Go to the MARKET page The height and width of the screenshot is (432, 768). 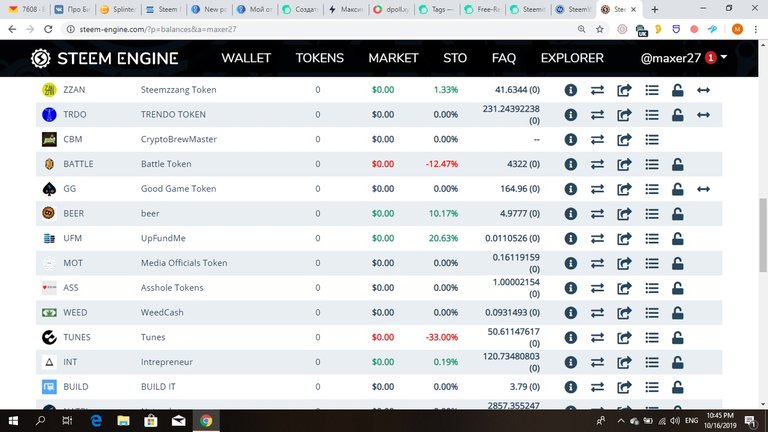[393, 58]
